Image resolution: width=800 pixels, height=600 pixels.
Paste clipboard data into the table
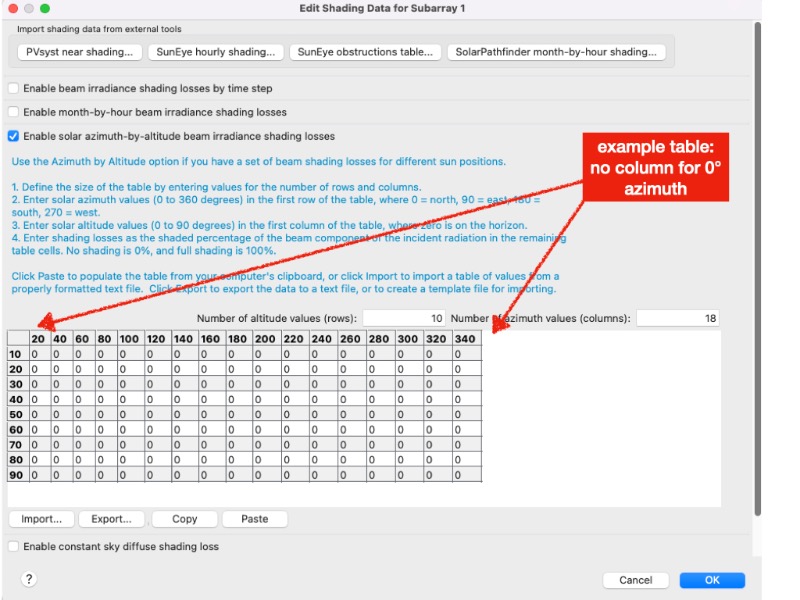tap(255, 519)
